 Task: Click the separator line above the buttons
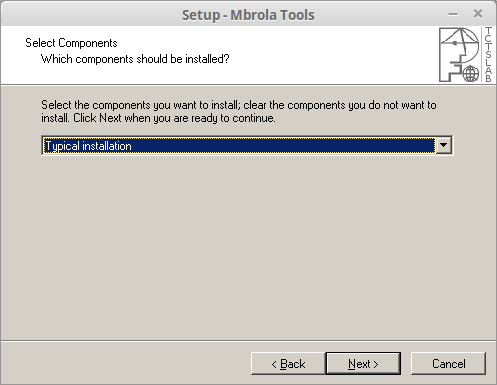[248, 341]
